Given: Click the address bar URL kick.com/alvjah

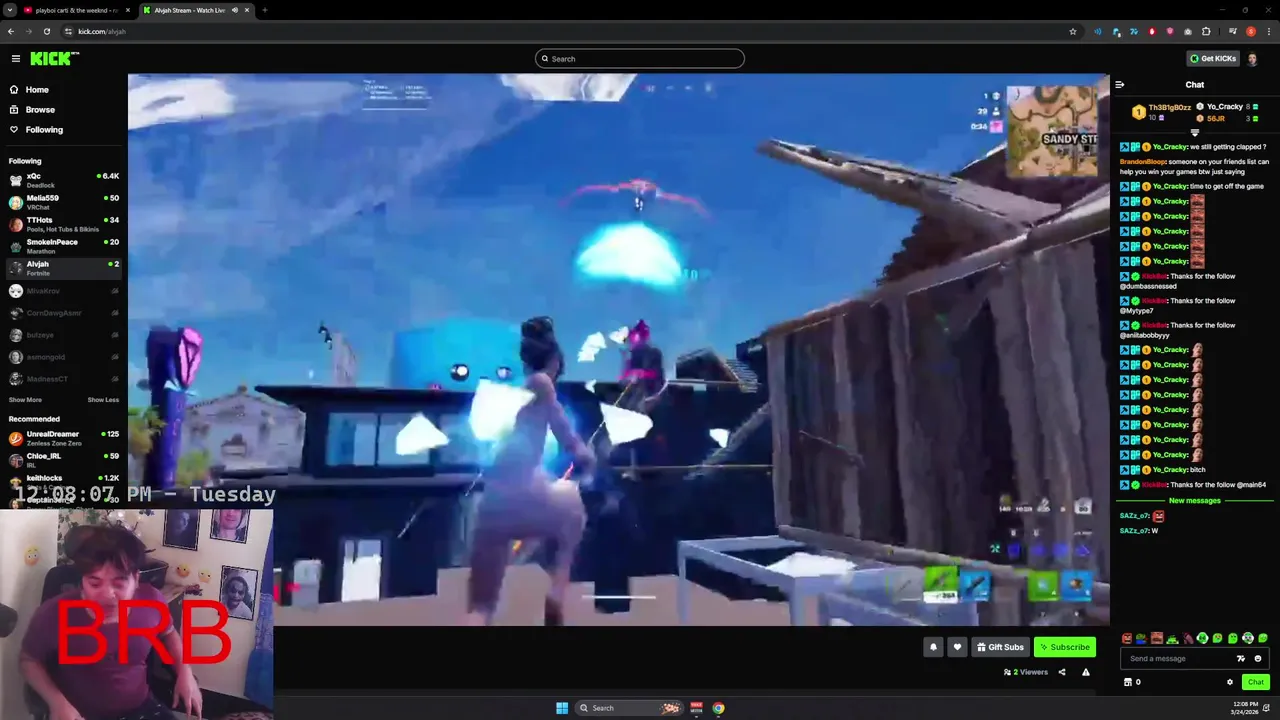Looking at the screenshot, I should coord(102,32).
